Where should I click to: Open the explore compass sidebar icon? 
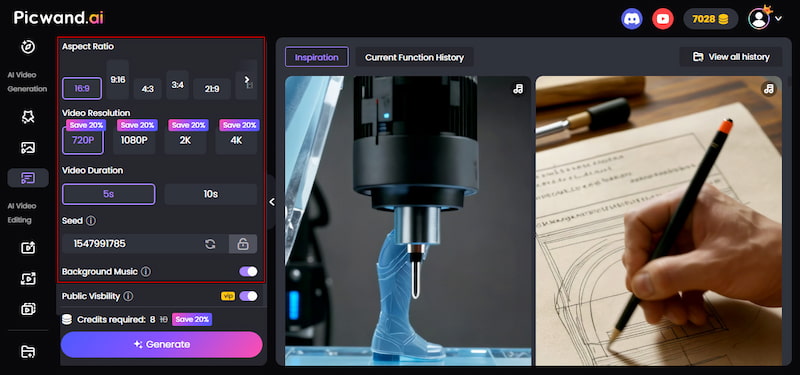coord(28,47)
